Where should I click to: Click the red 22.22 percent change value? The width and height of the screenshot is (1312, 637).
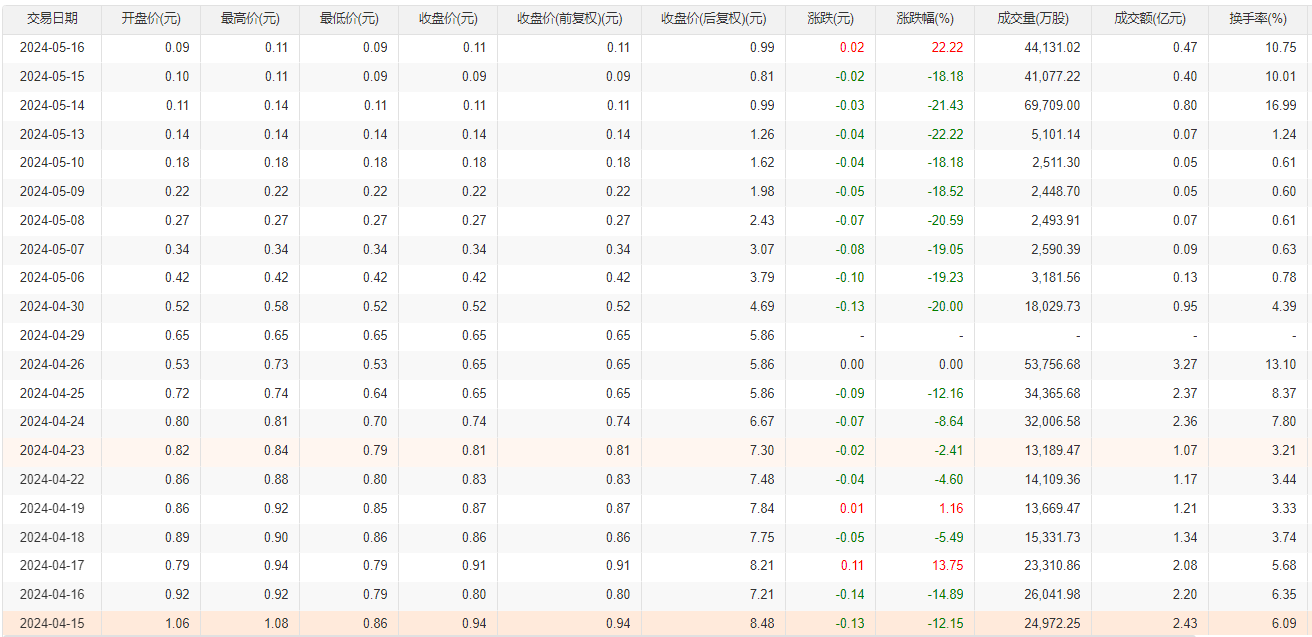point(947,48)
